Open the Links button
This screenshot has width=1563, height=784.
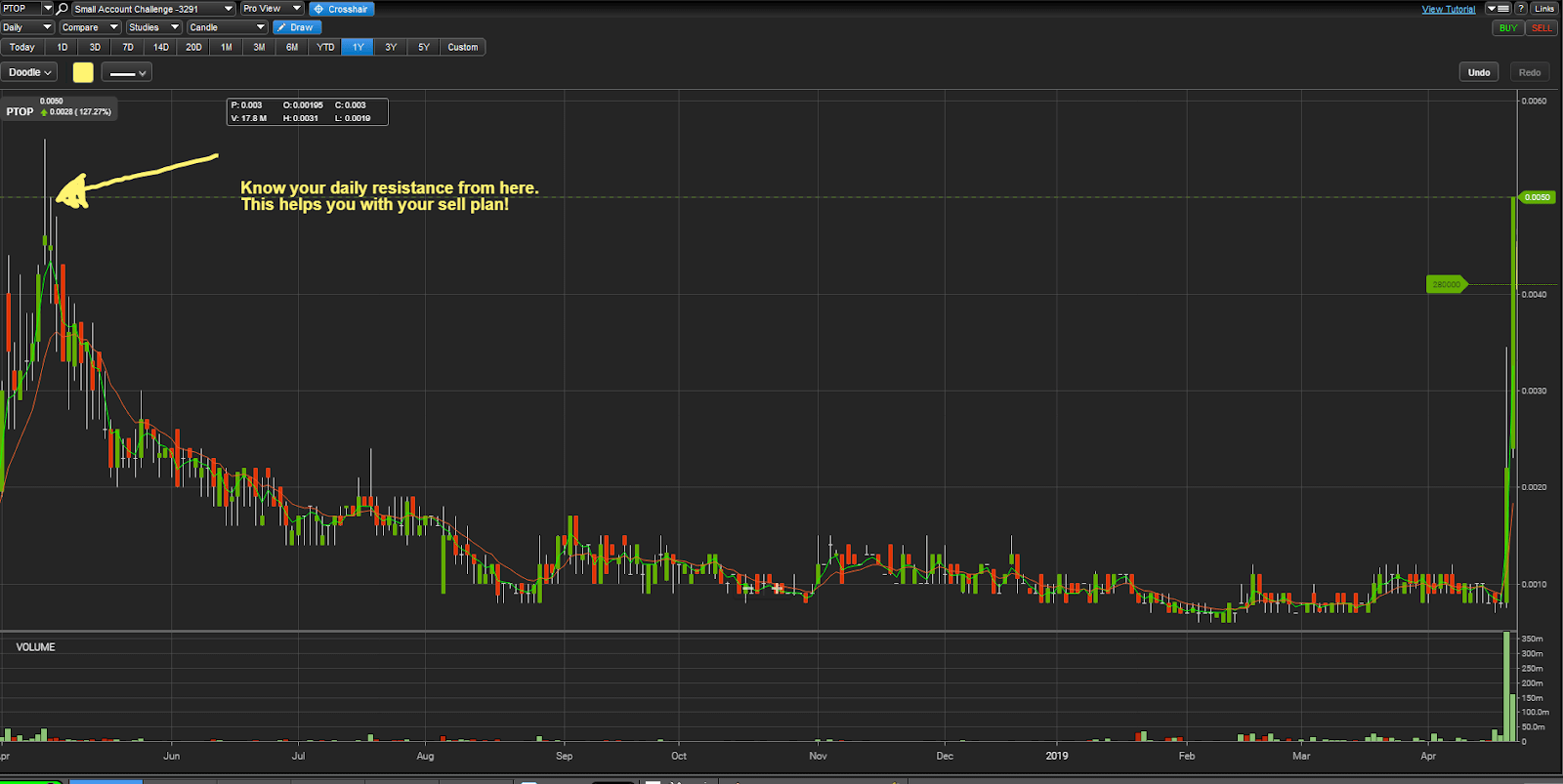[1544, 9]
